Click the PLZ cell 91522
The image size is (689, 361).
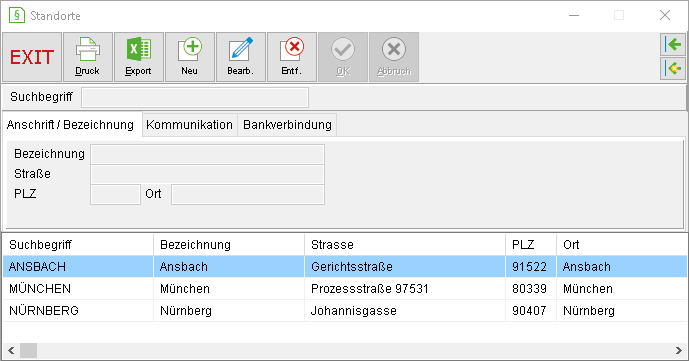[531, 267]
